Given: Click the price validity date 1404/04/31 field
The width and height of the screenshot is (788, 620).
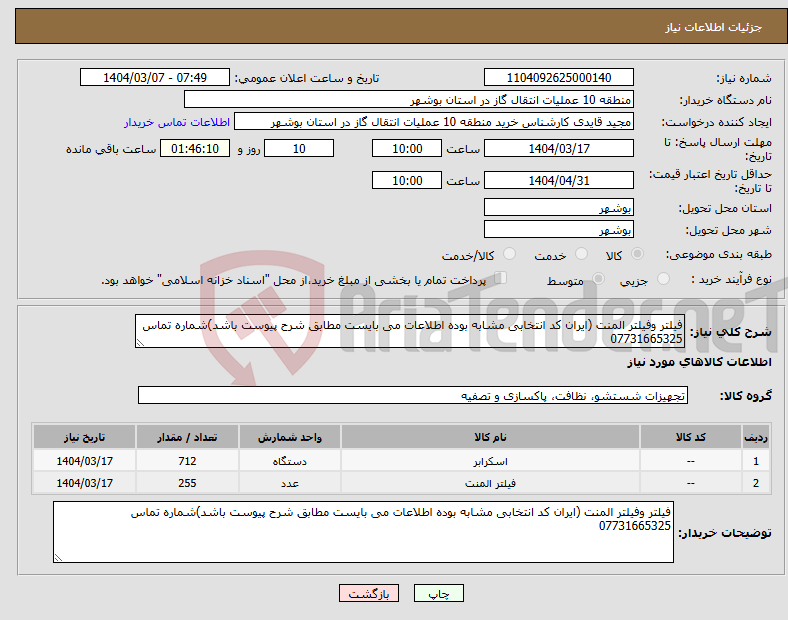Looking at the screenshot, I should point(558,180).
